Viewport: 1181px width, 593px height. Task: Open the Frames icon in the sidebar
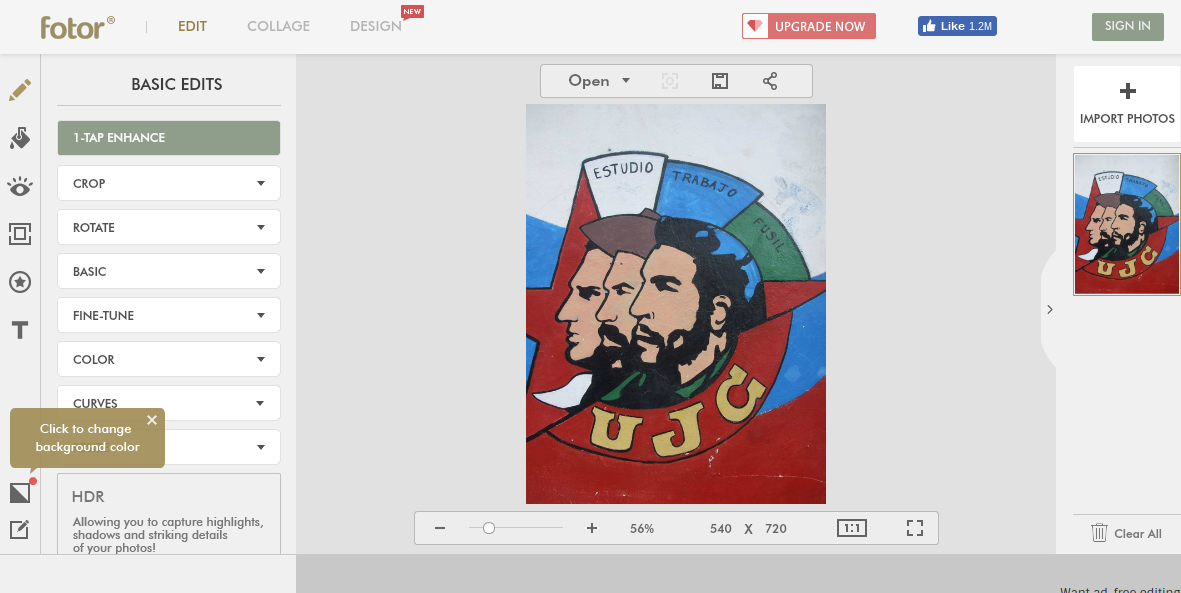click(x=20, y=234)
